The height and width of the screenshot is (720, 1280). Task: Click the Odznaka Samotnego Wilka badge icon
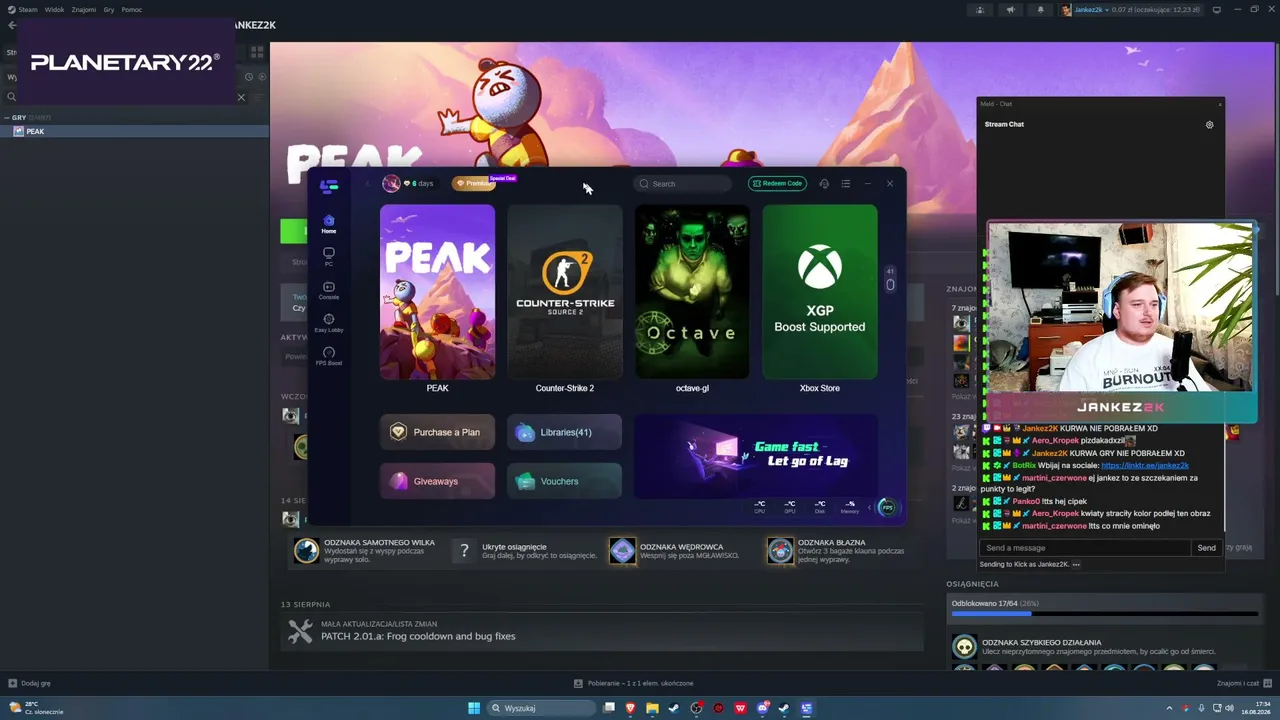306,550
